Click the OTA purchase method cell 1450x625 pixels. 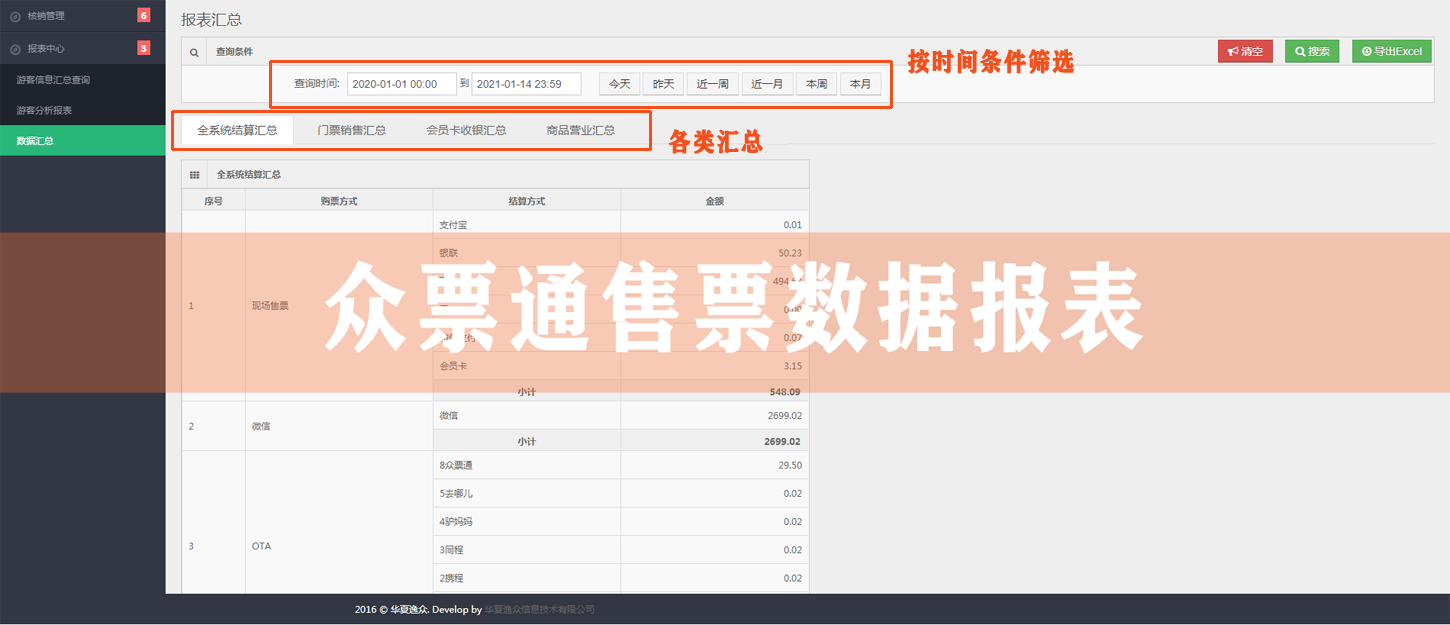point(339,546)
